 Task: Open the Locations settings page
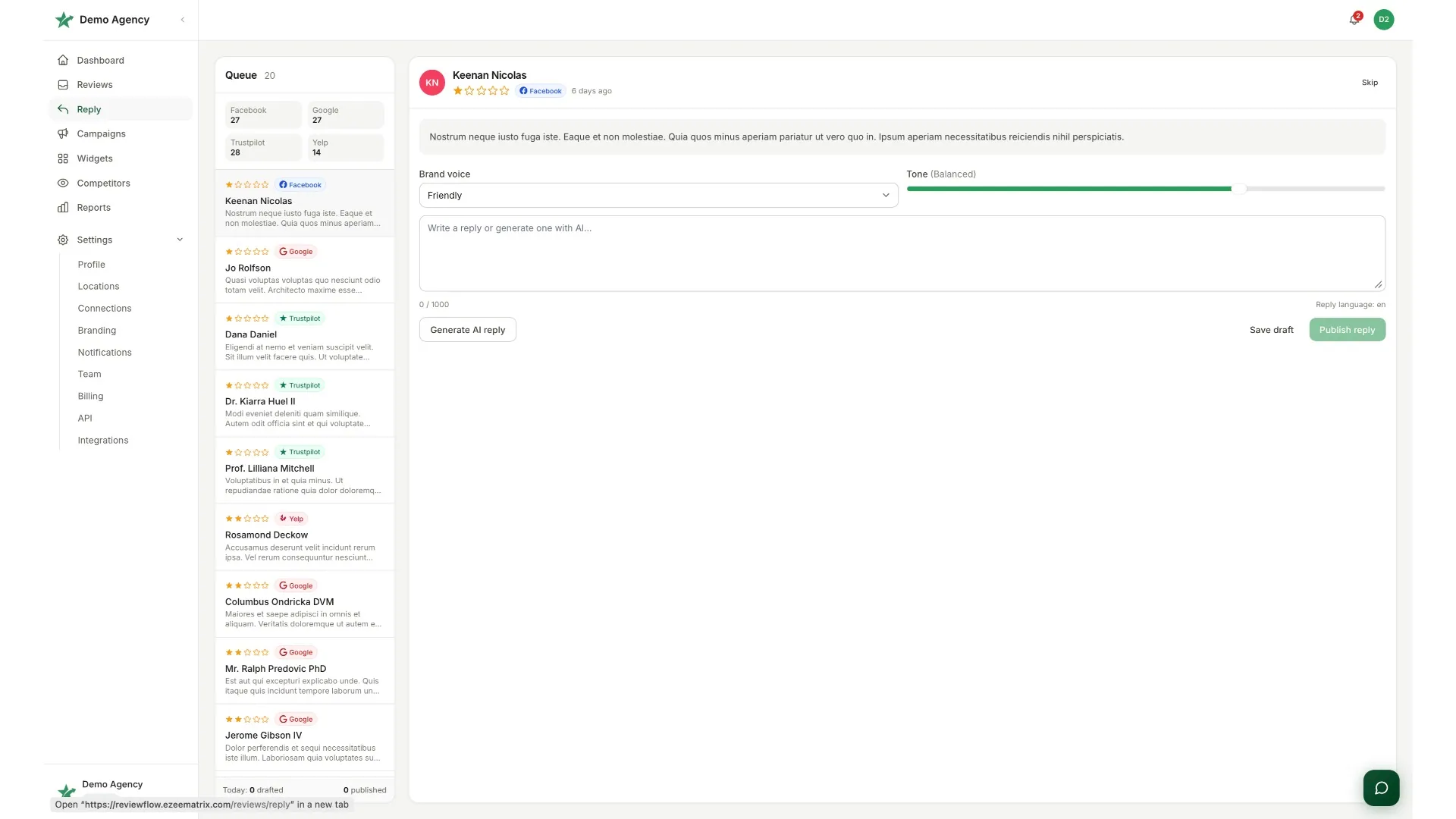point(99,287)
